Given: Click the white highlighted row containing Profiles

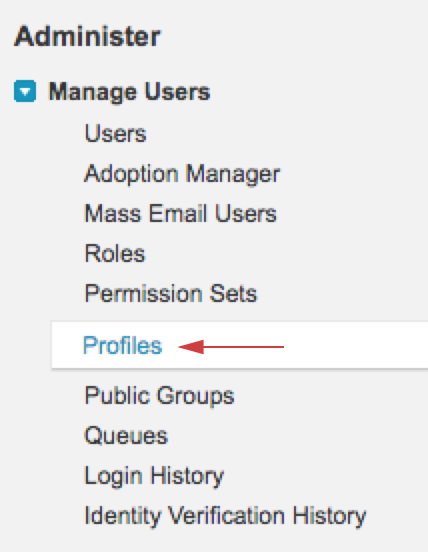Looking at the screenshot, I should (240, 345).
